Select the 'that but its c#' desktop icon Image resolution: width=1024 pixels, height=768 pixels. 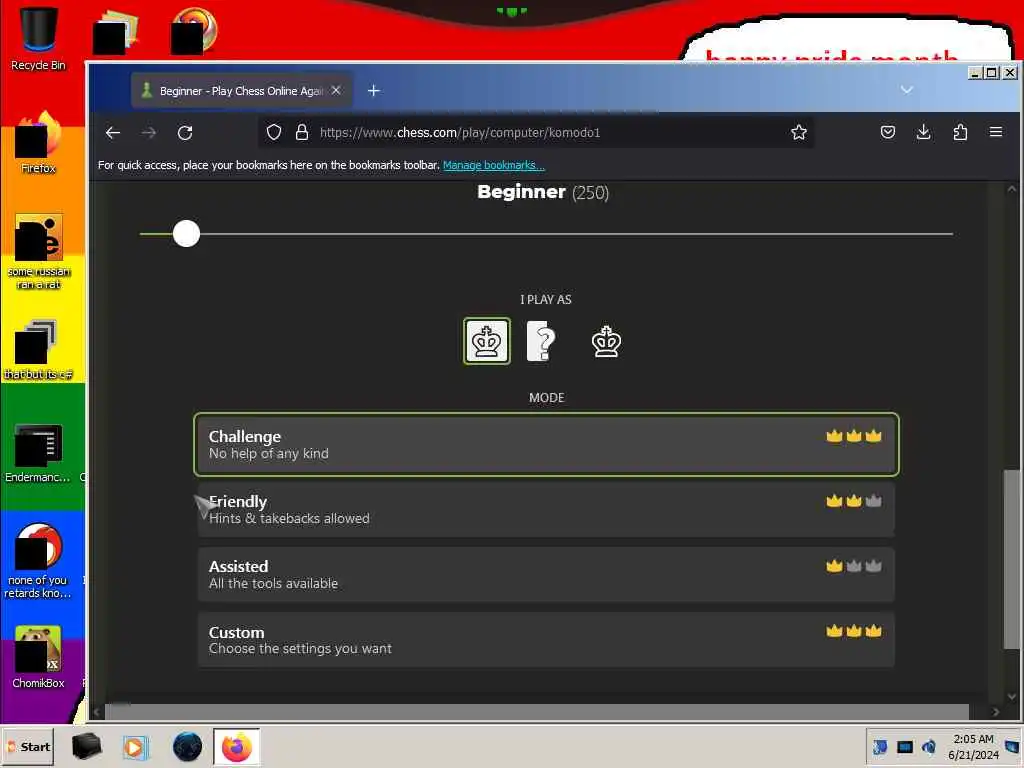click(38, 349)
